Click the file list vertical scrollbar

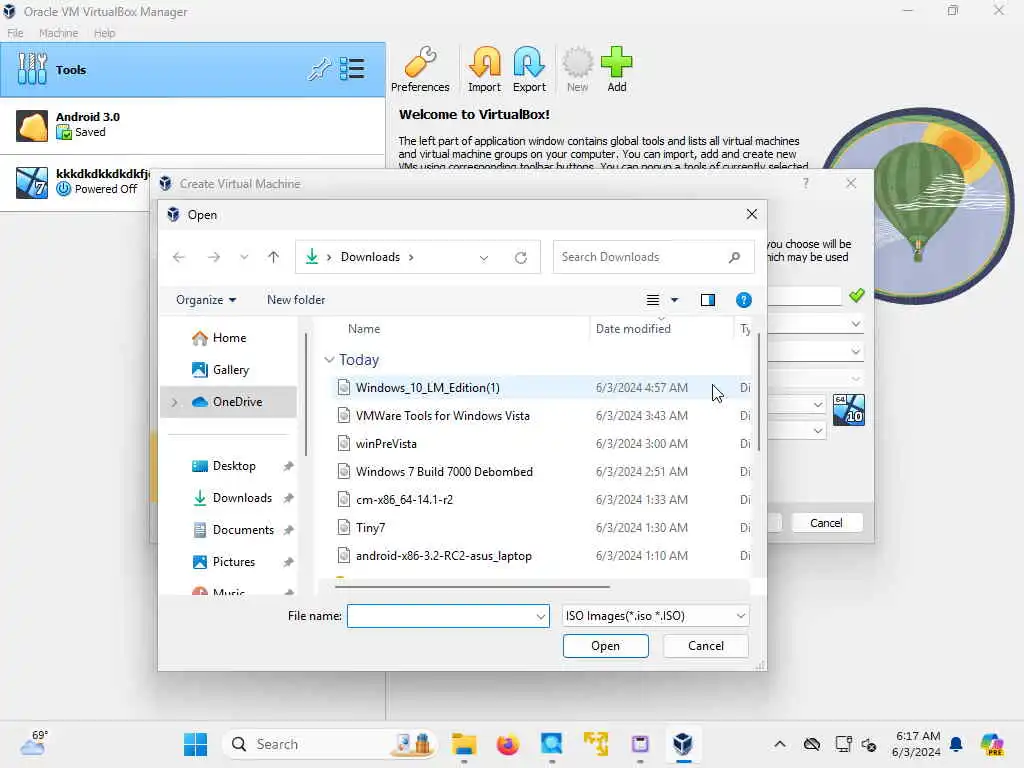coord(758,392)
